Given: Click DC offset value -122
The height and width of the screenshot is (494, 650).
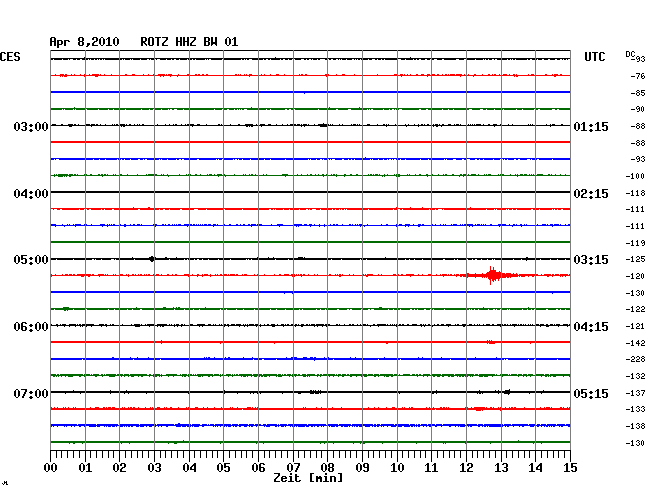Looking at the screenshot, I should tap(635, 310).
